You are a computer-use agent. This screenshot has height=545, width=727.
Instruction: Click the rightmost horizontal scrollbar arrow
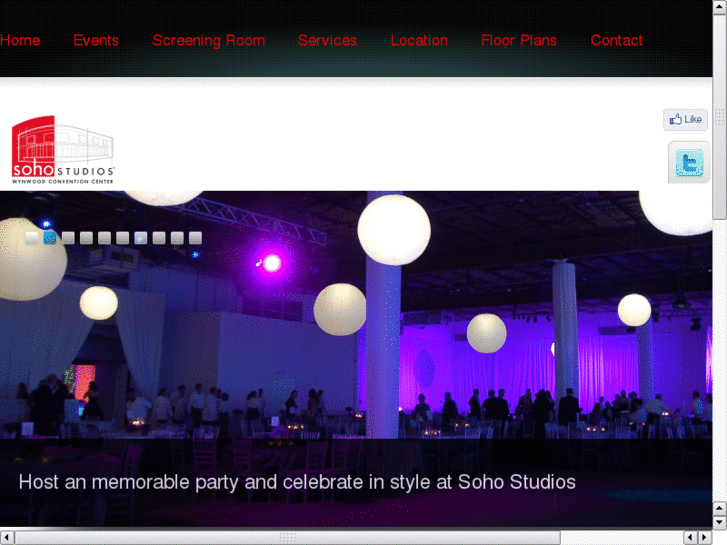pos(705,538)
